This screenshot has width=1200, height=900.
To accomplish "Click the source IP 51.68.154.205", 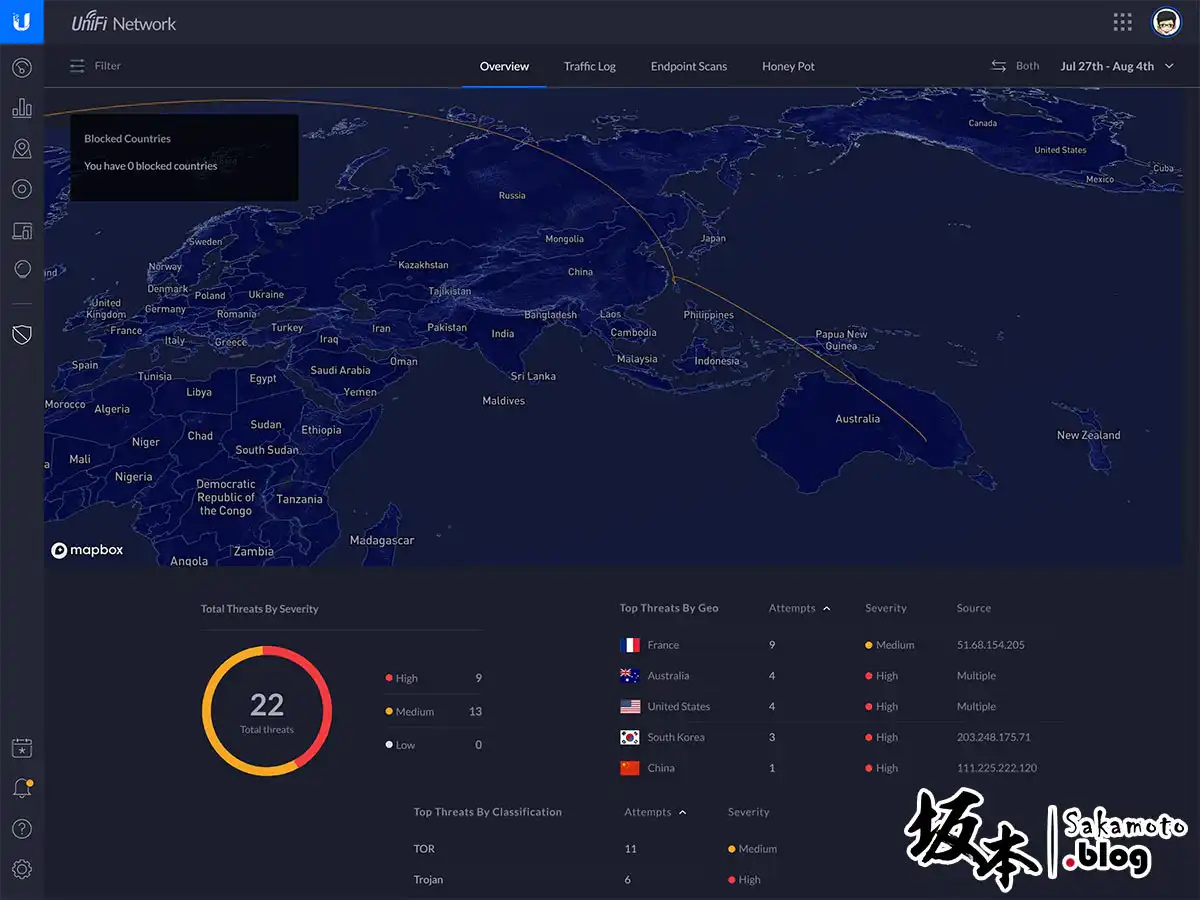I will (990, 645).
